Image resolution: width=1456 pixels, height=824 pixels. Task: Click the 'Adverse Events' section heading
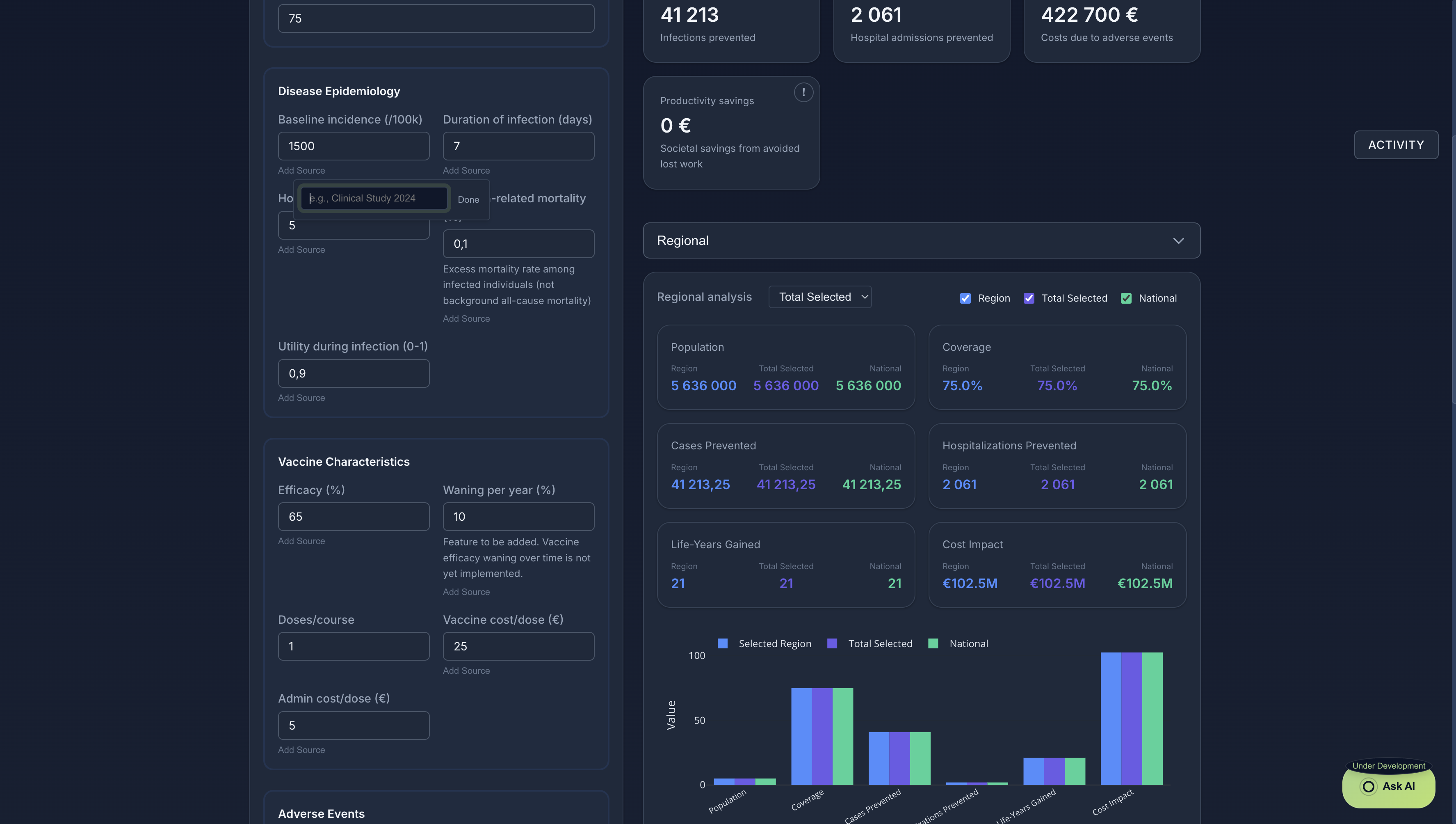[x=321, y=814]
